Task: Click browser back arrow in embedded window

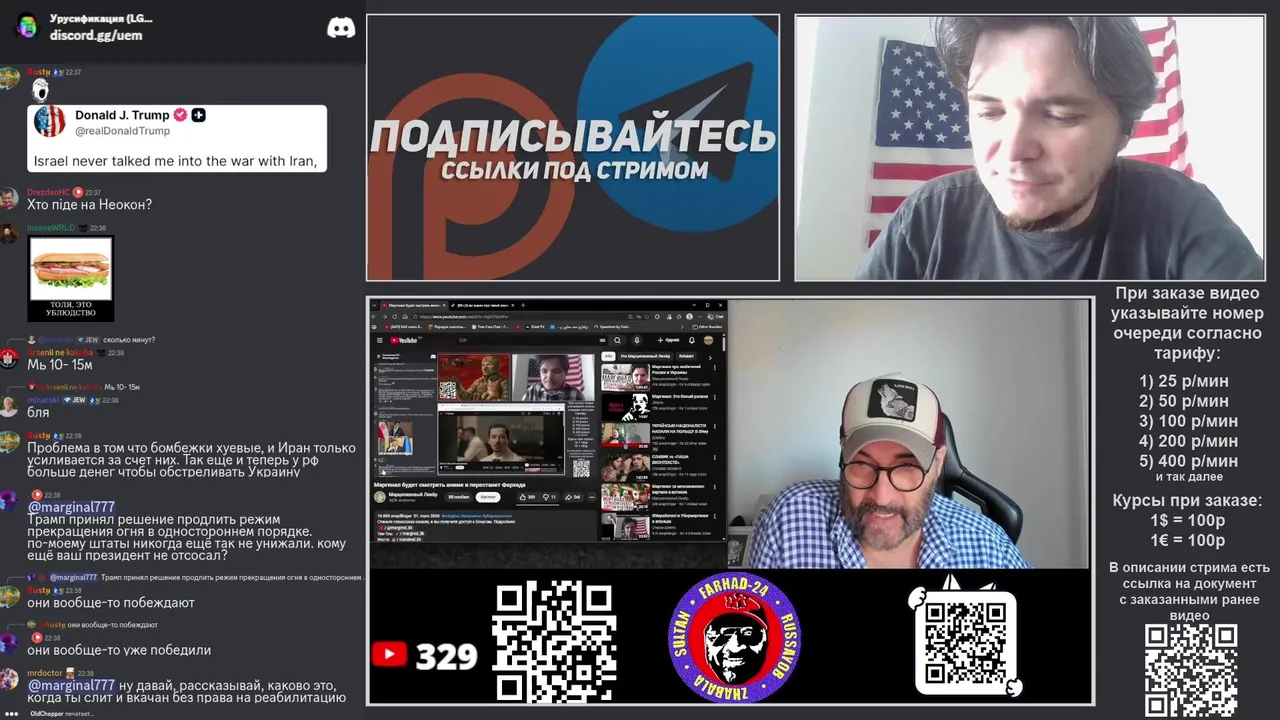Action: pos(374,317)
